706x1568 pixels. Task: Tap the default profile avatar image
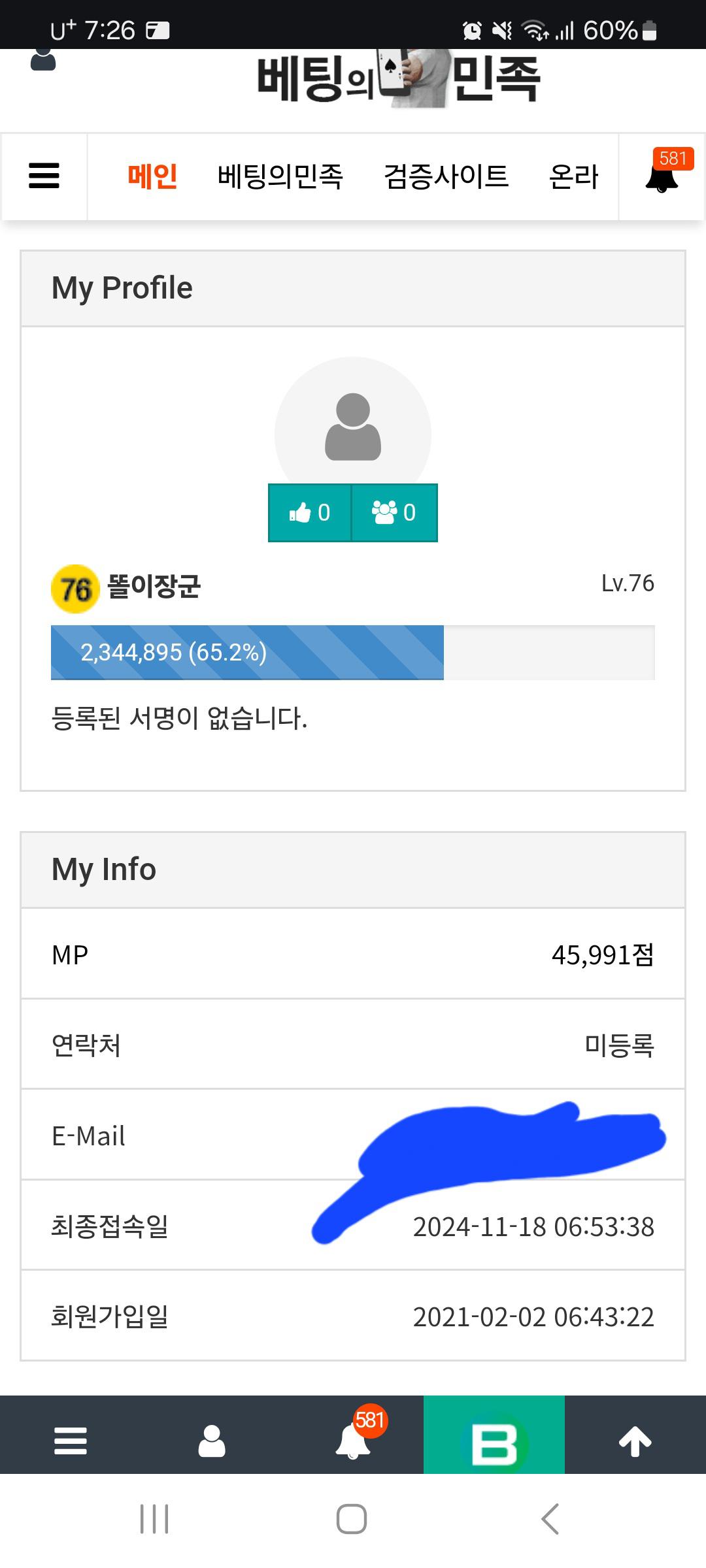click(x=353, y=429)
